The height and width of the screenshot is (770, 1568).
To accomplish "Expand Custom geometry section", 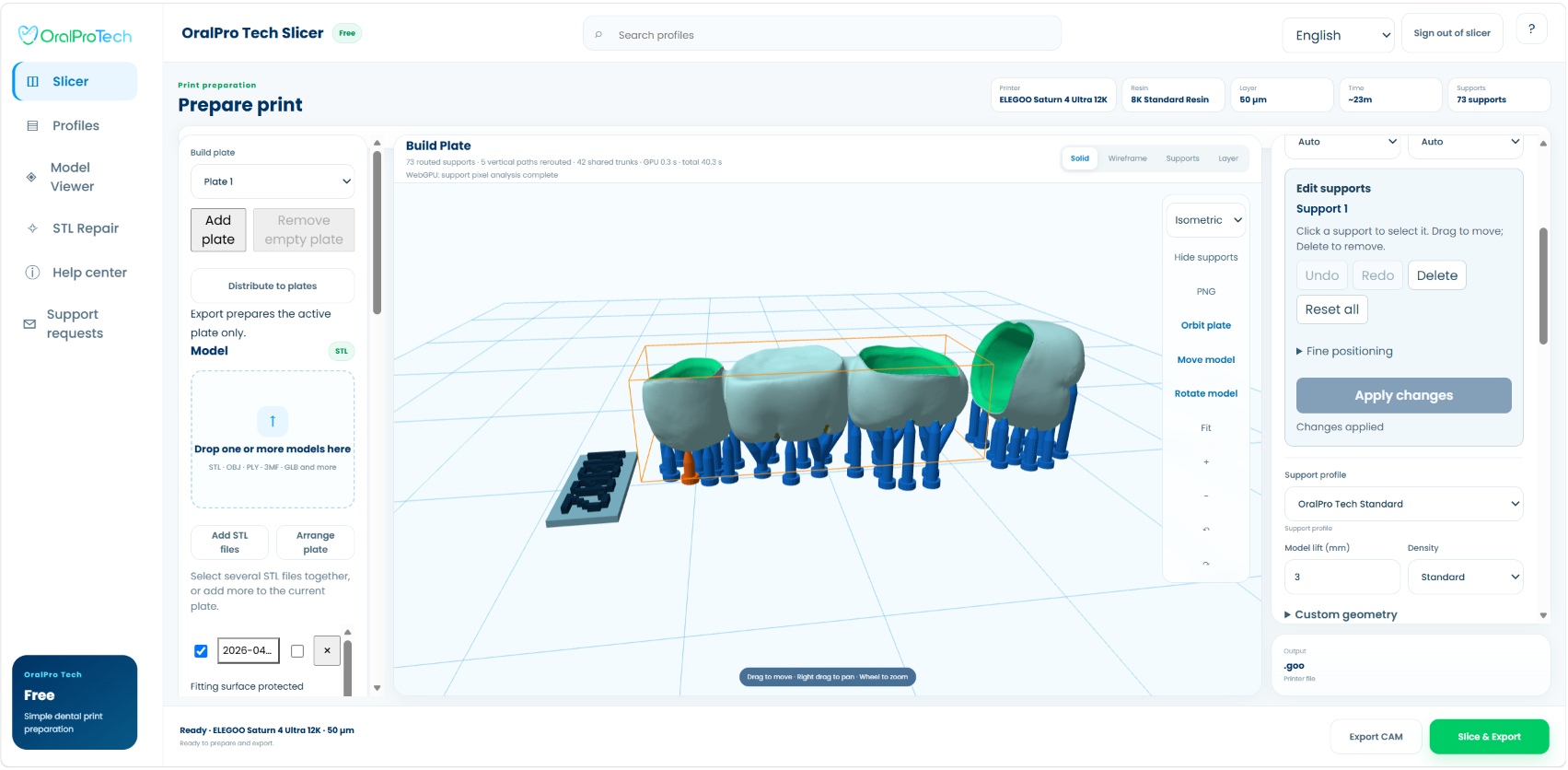I will point(1341,614).
